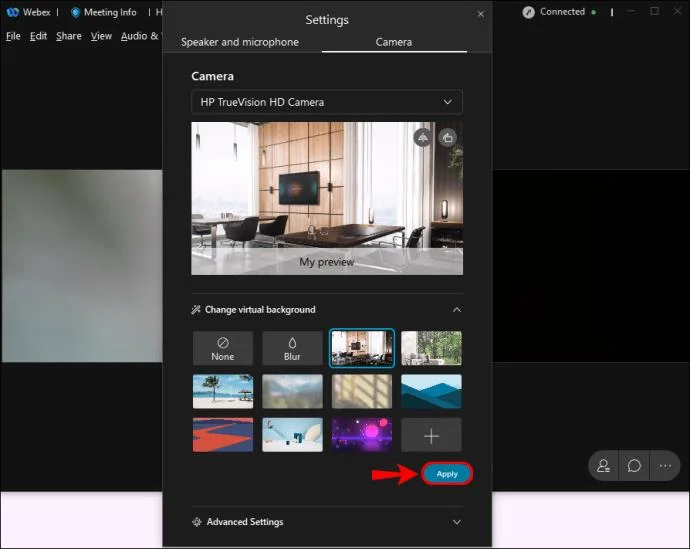Click the Connected status text
Viewport: 690px width, 549px height.
(x=562, y=12)
